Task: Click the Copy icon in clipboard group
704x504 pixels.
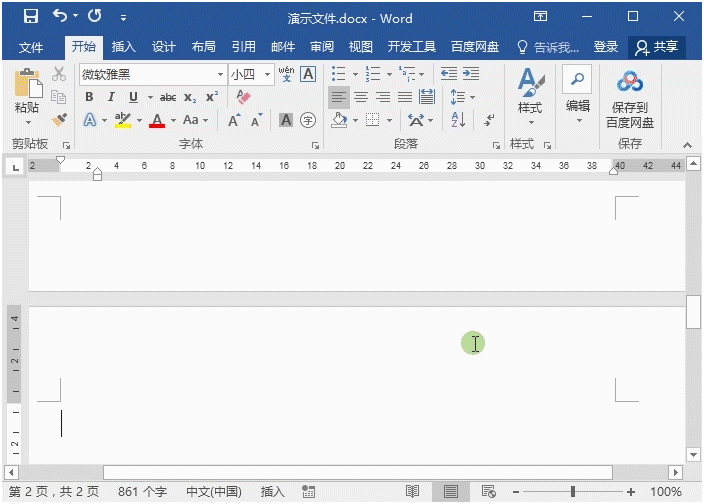Action: click(59, 96)
